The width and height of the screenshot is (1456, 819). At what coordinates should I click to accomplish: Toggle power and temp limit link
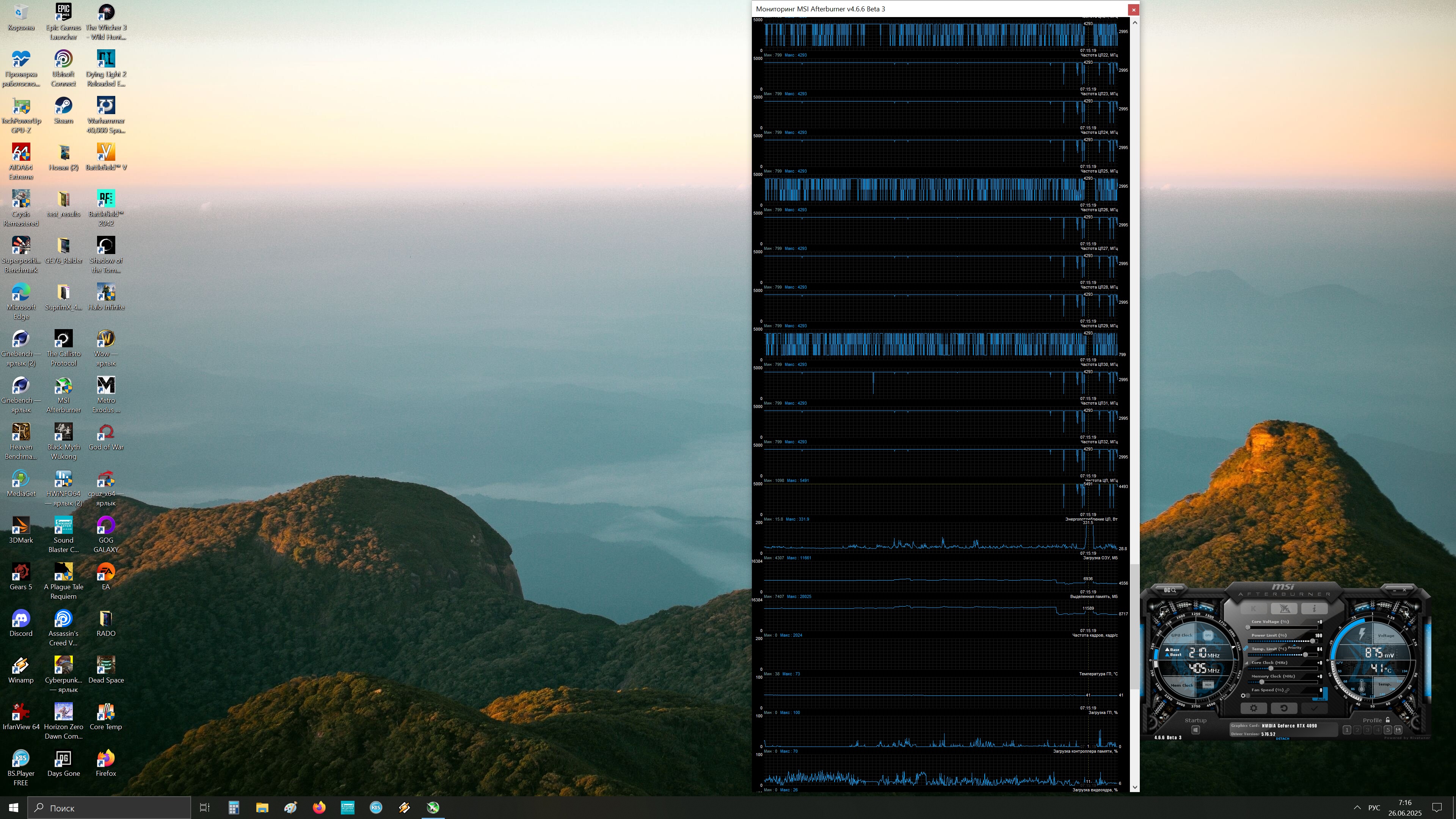(x=1246, y=648)
